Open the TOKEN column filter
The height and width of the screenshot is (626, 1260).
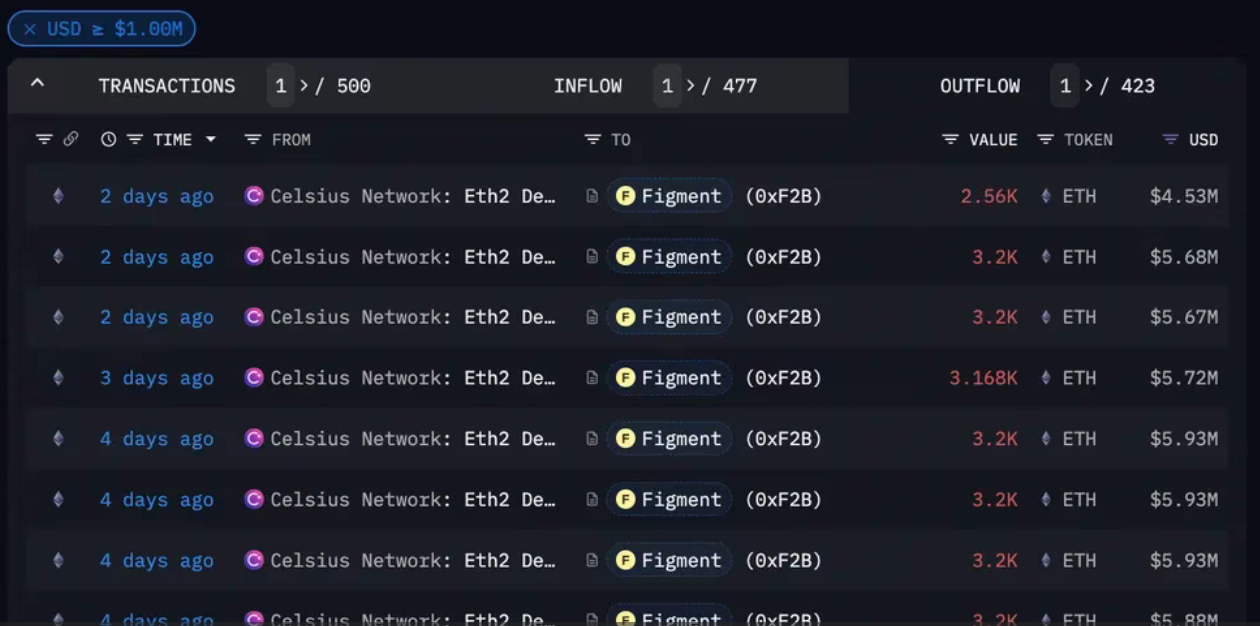tap(1046, 140)
